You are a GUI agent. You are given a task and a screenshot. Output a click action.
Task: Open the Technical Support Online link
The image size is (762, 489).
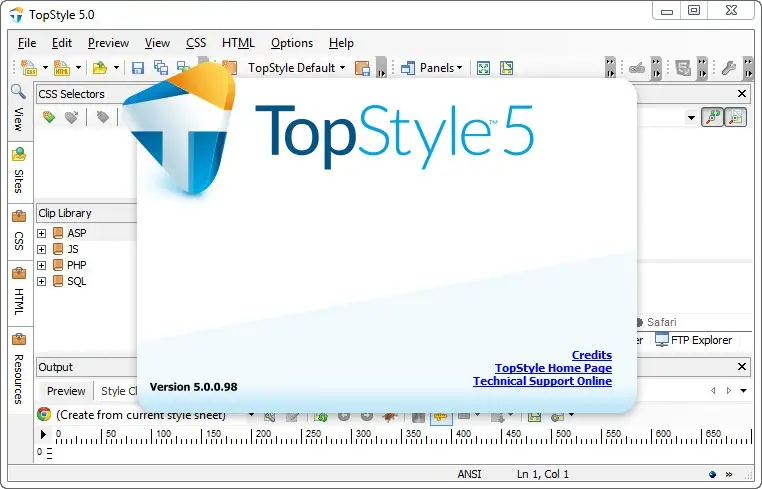tap(542, 381)
